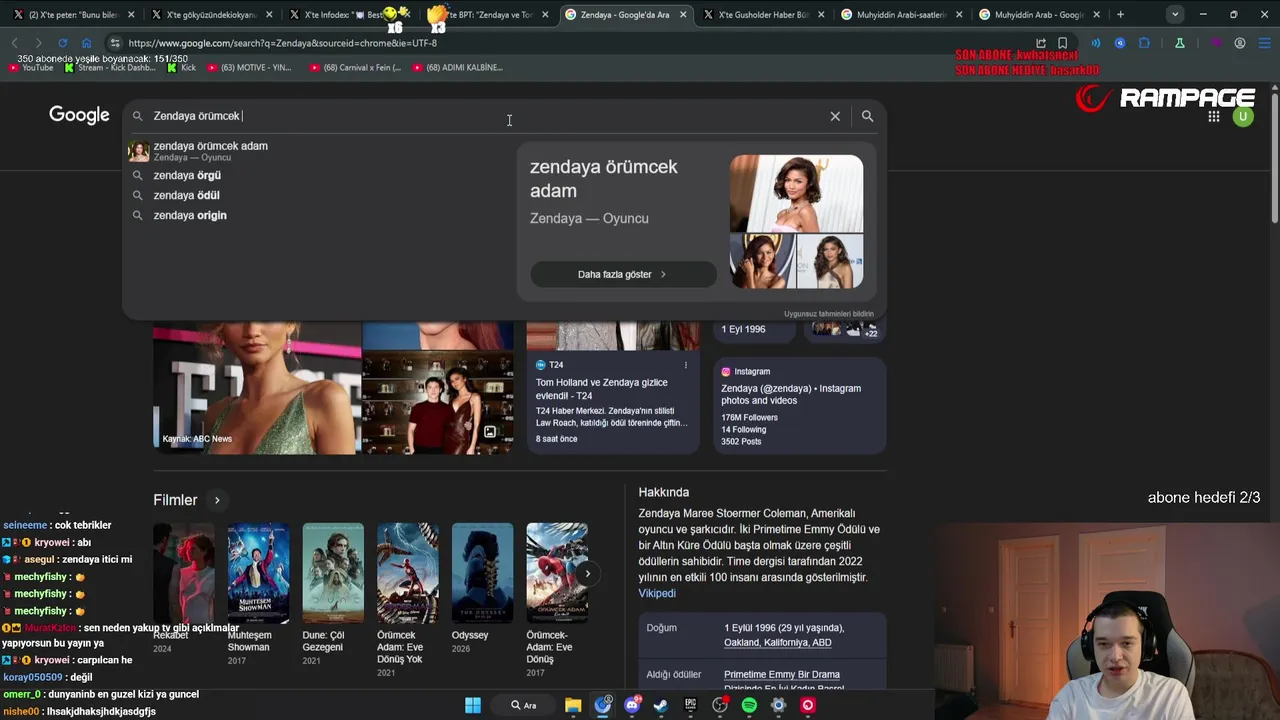Open Discord from the taskbar
The width and height of the screenshot is (1280, 720).
point(632,705)
